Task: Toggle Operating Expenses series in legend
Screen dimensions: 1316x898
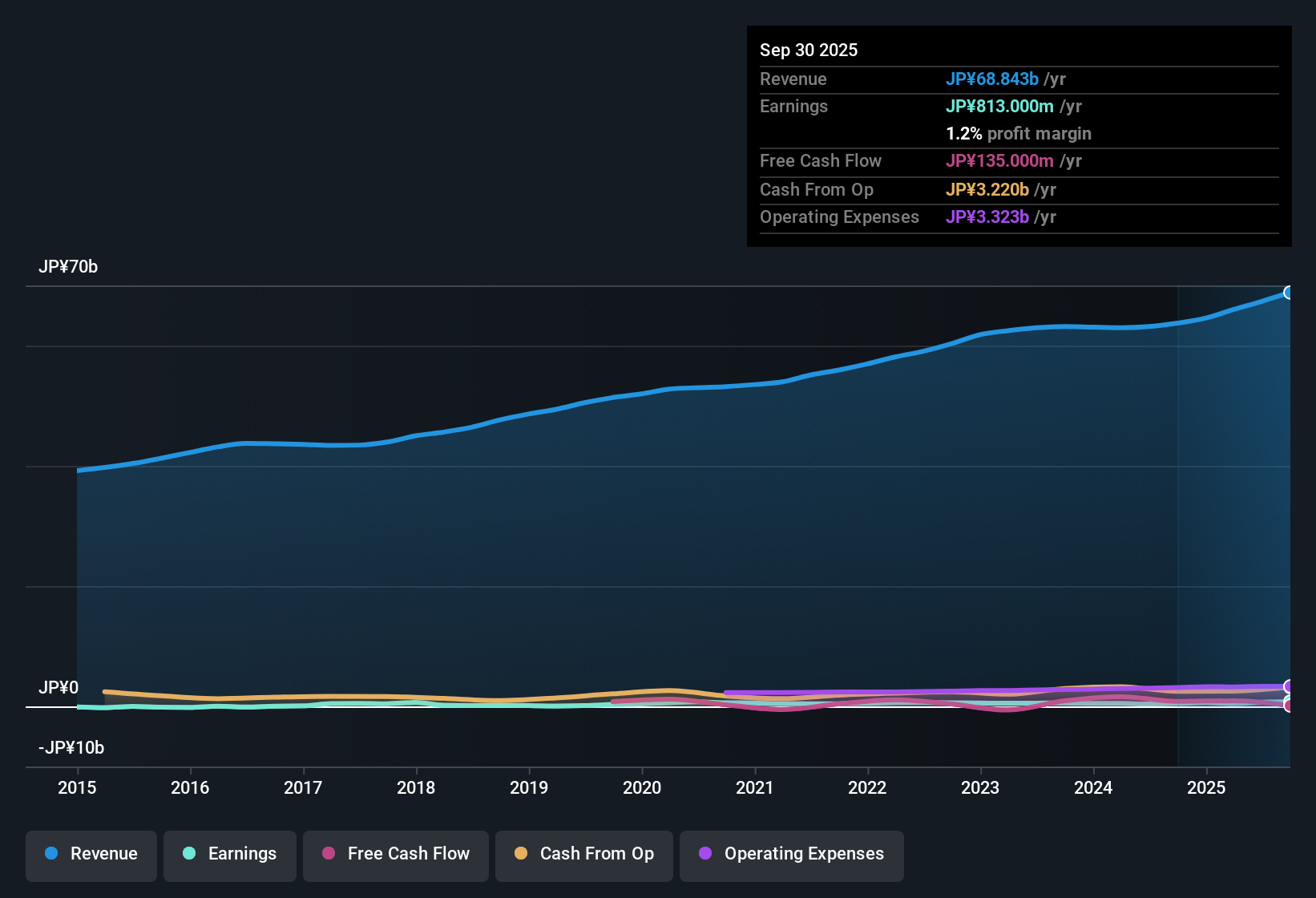Action: click(791, 854)
